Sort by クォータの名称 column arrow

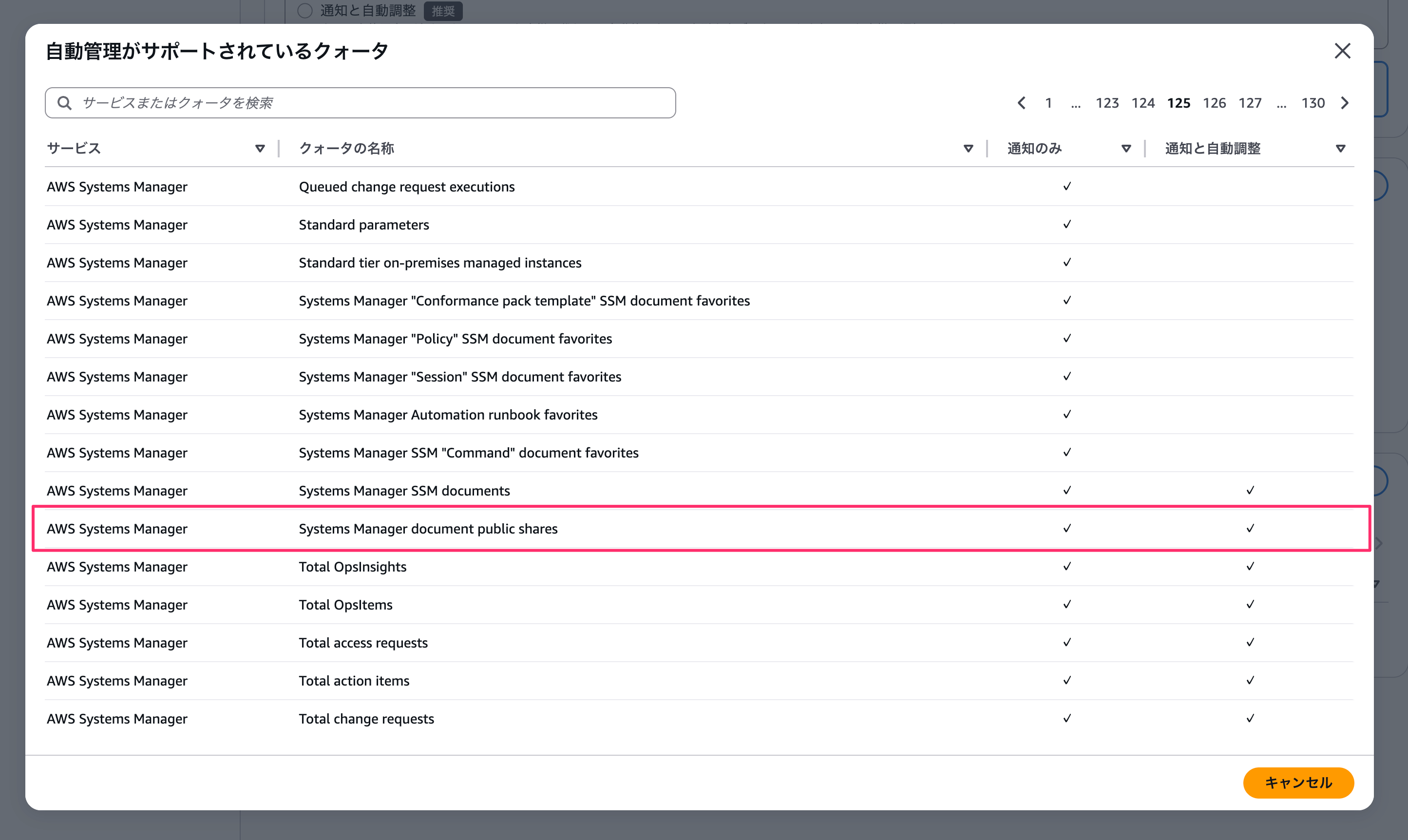point(968,148)
